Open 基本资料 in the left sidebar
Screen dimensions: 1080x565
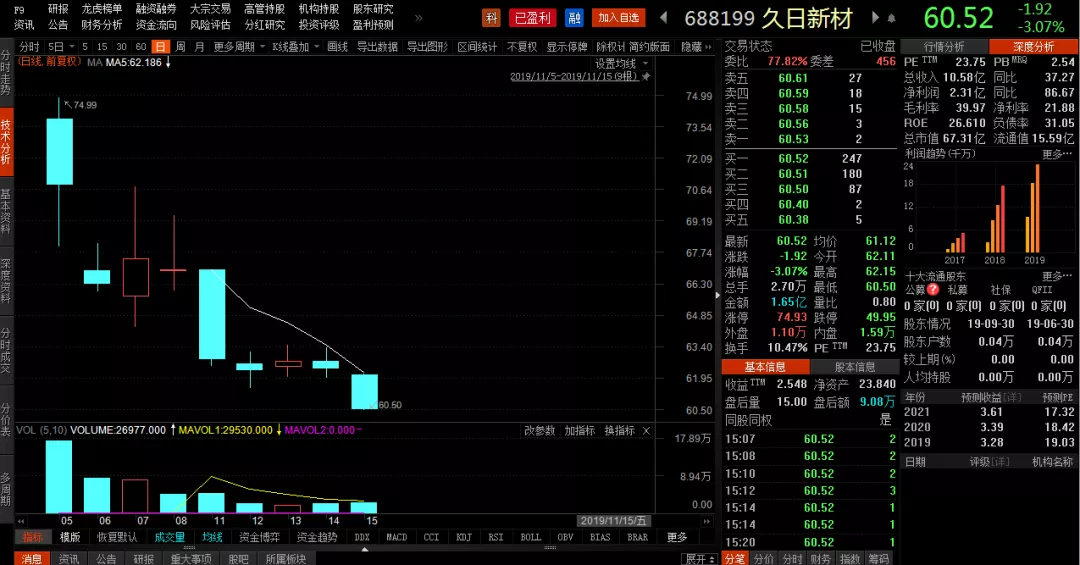6,212
